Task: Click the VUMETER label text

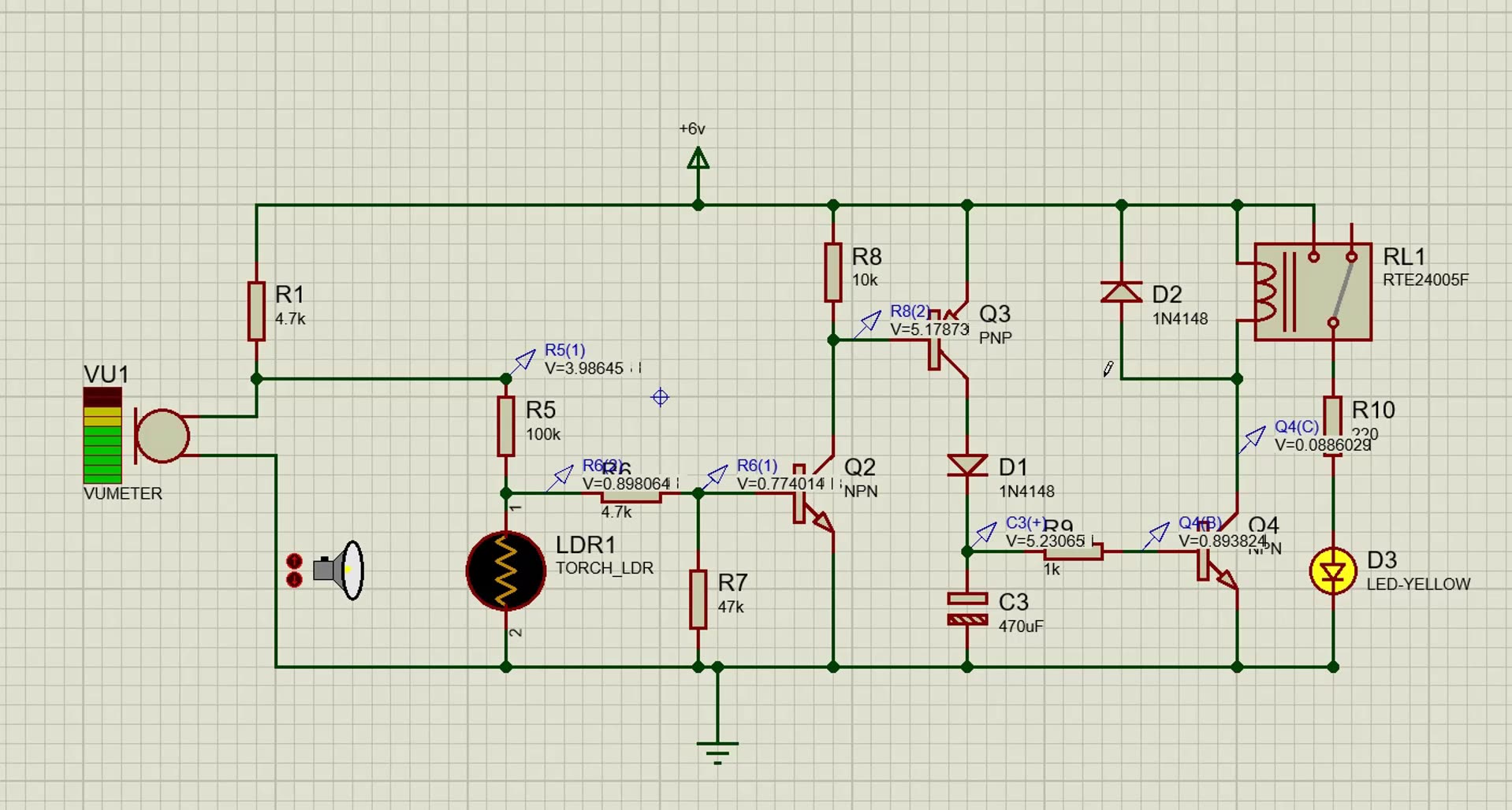Action: (123, 493)
